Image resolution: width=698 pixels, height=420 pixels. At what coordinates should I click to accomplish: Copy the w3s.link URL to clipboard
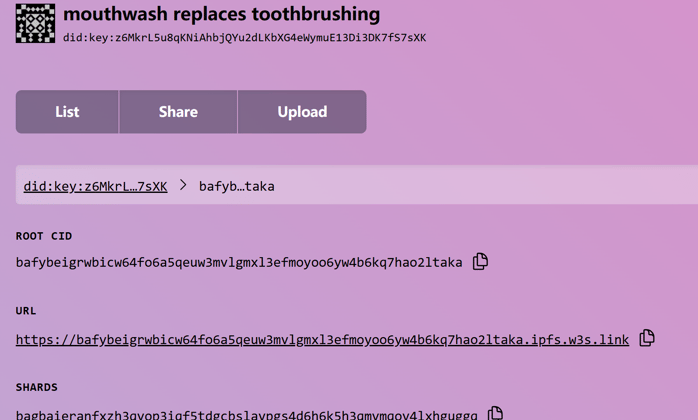pos(647,338)
